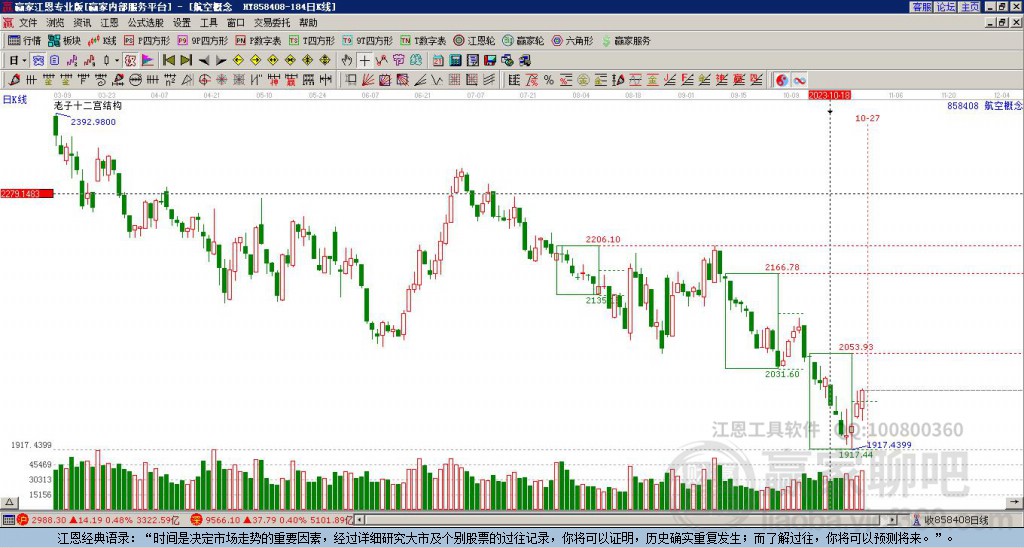Expand the candlestick chart-type dropdown arrow
Viewport: 1024px width, 548px height.
pos(117,60)
